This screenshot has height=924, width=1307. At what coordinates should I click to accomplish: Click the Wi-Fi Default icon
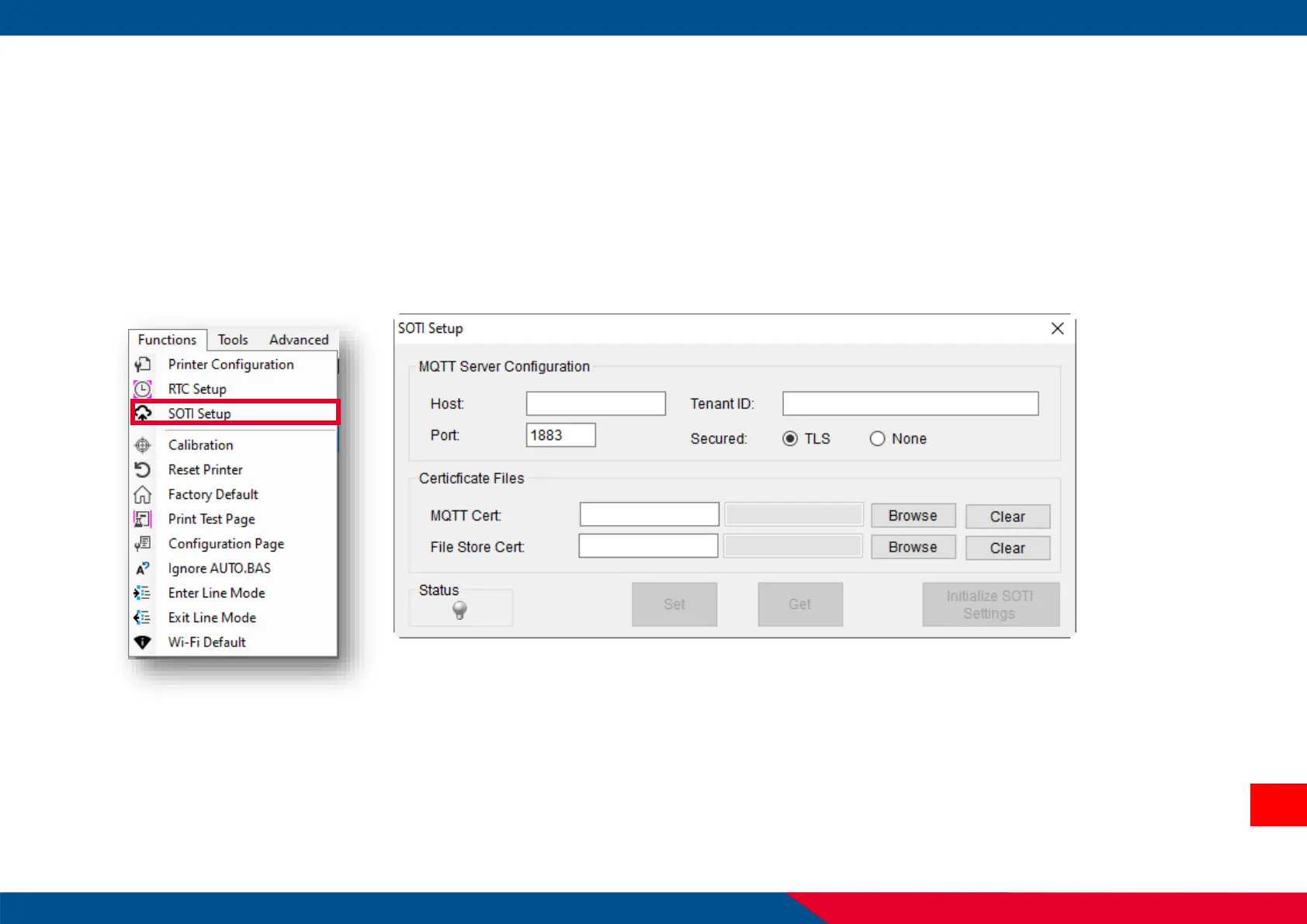(x=143, y=642)
